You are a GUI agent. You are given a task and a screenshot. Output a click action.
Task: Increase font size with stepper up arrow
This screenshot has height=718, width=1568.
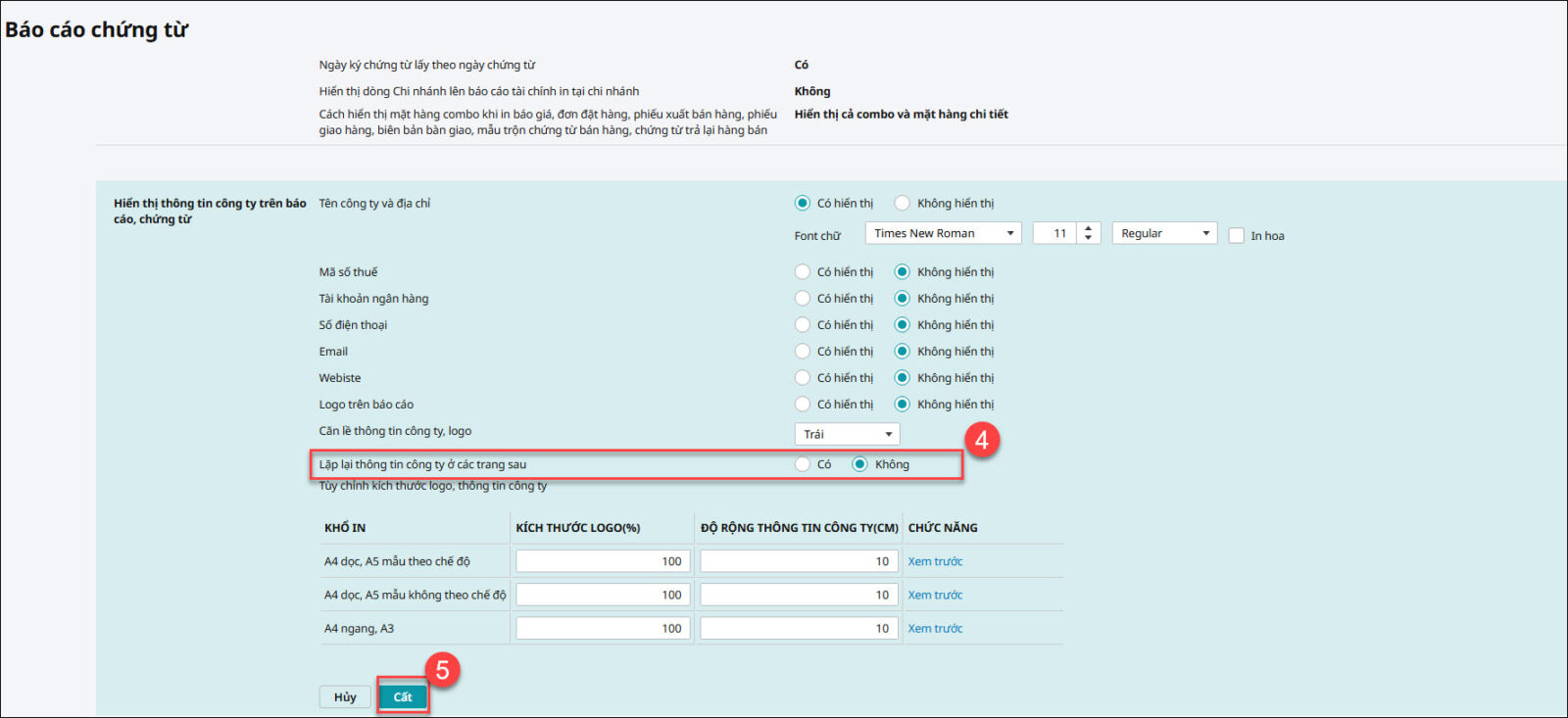1088,228
